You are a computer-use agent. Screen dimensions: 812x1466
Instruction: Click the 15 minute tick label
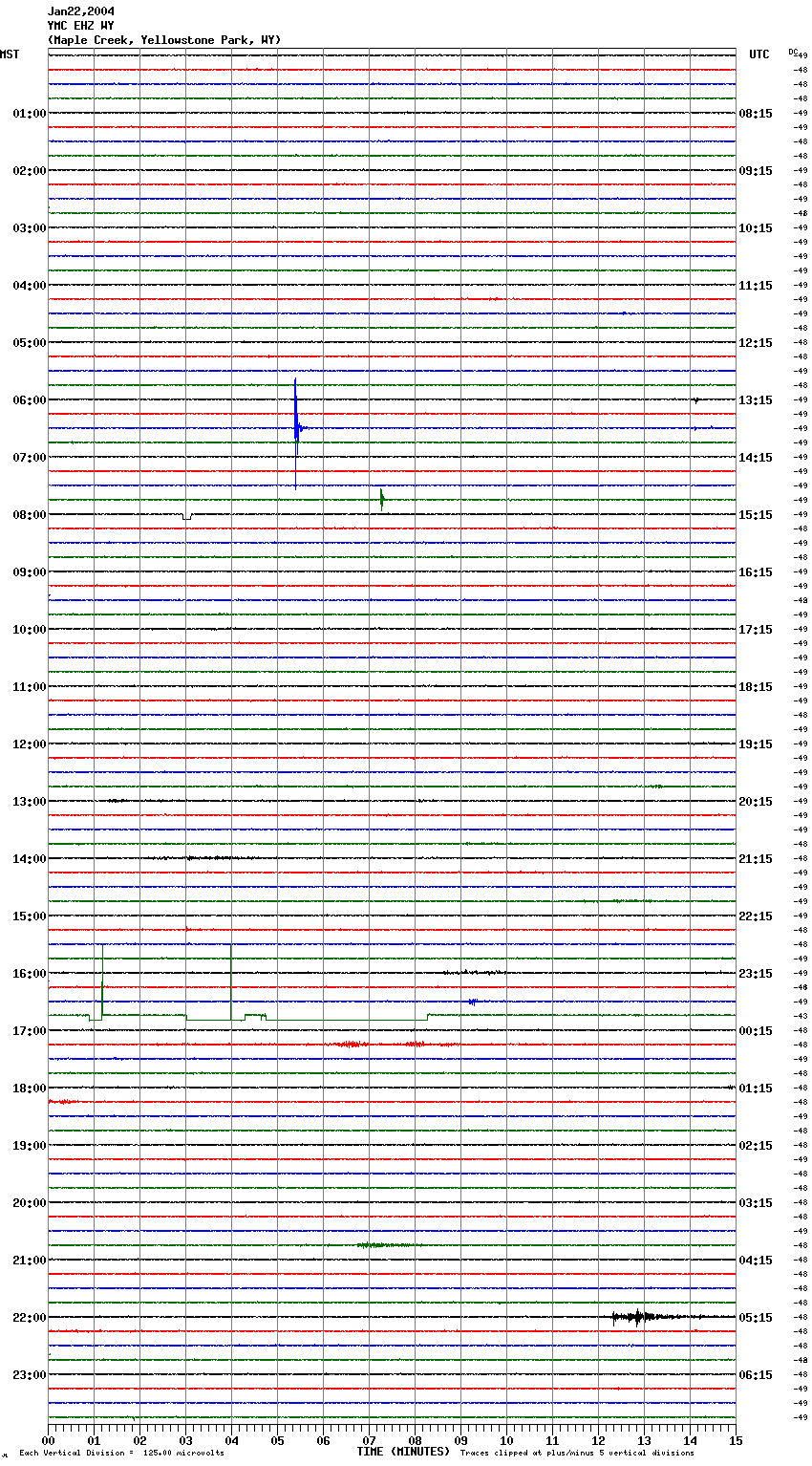click(x=736, y=1440)
